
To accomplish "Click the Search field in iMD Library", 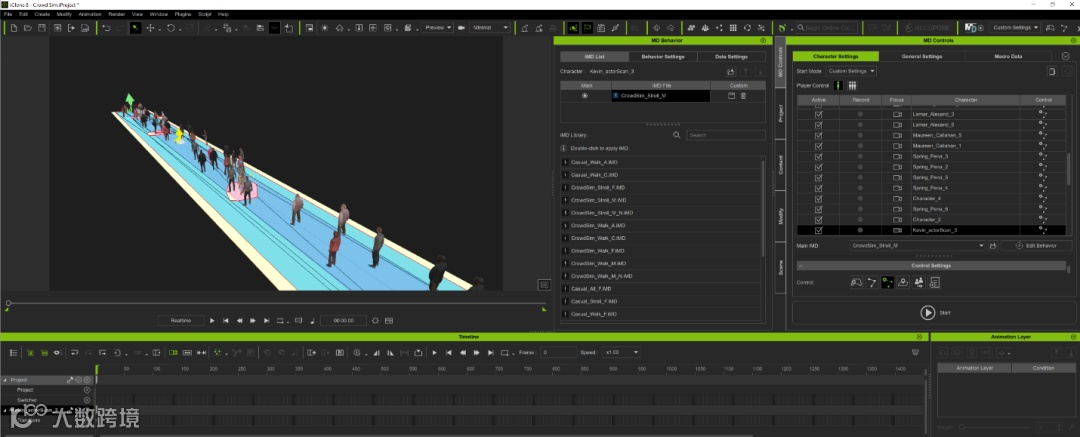I will [x=725, y=134].
